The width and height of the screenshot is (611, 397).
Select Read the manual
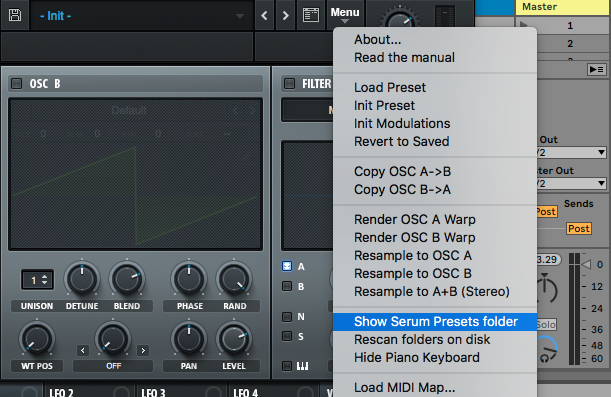[x=435, y=57]
